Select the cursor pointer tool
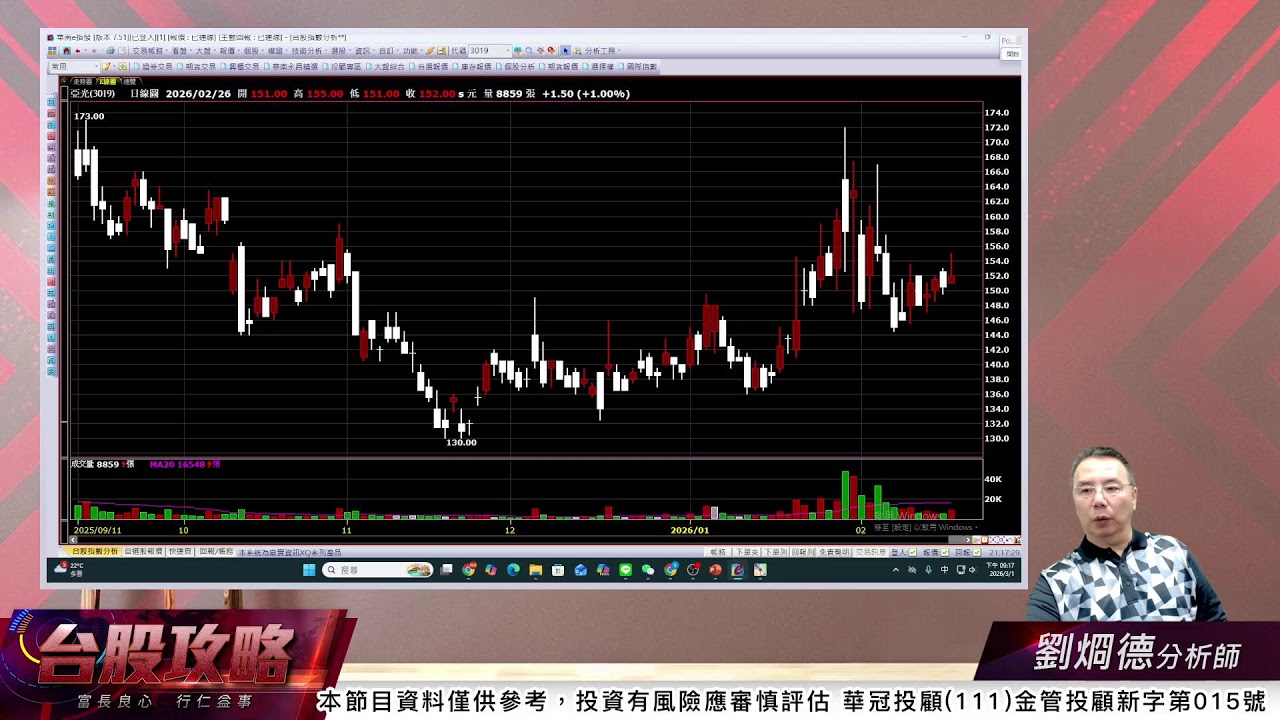This screenshot has height=720, width=1280. [x=565, y=50]
